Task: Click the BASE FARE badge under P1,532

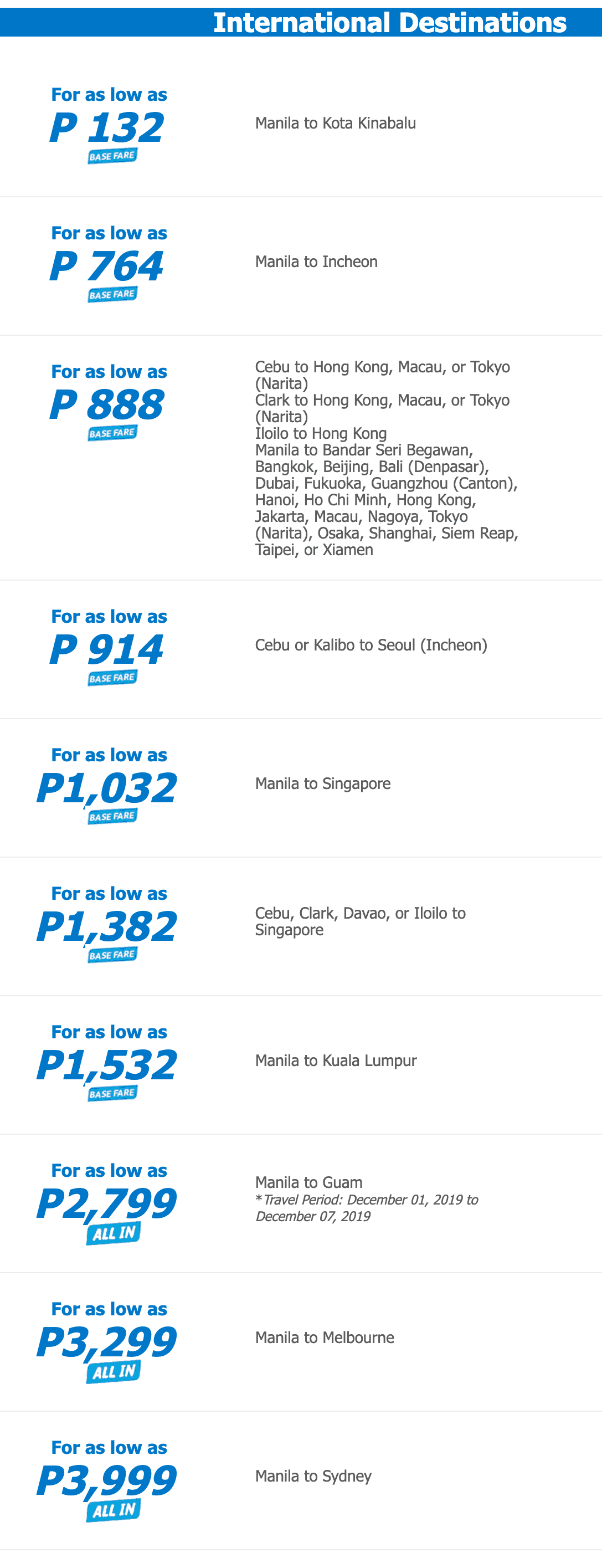Action: pyautogui.click(x=112, y=1094)
